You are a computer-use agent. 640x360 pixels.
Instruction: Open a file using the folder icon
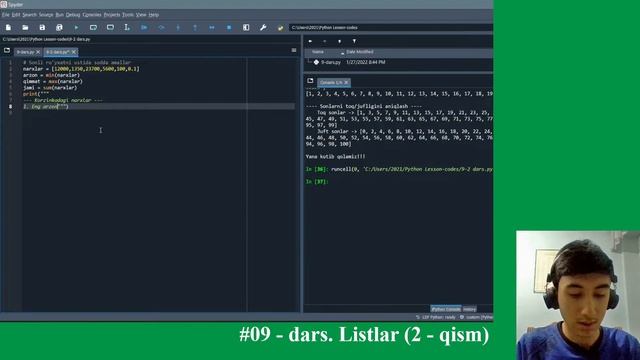coord(25,27)
